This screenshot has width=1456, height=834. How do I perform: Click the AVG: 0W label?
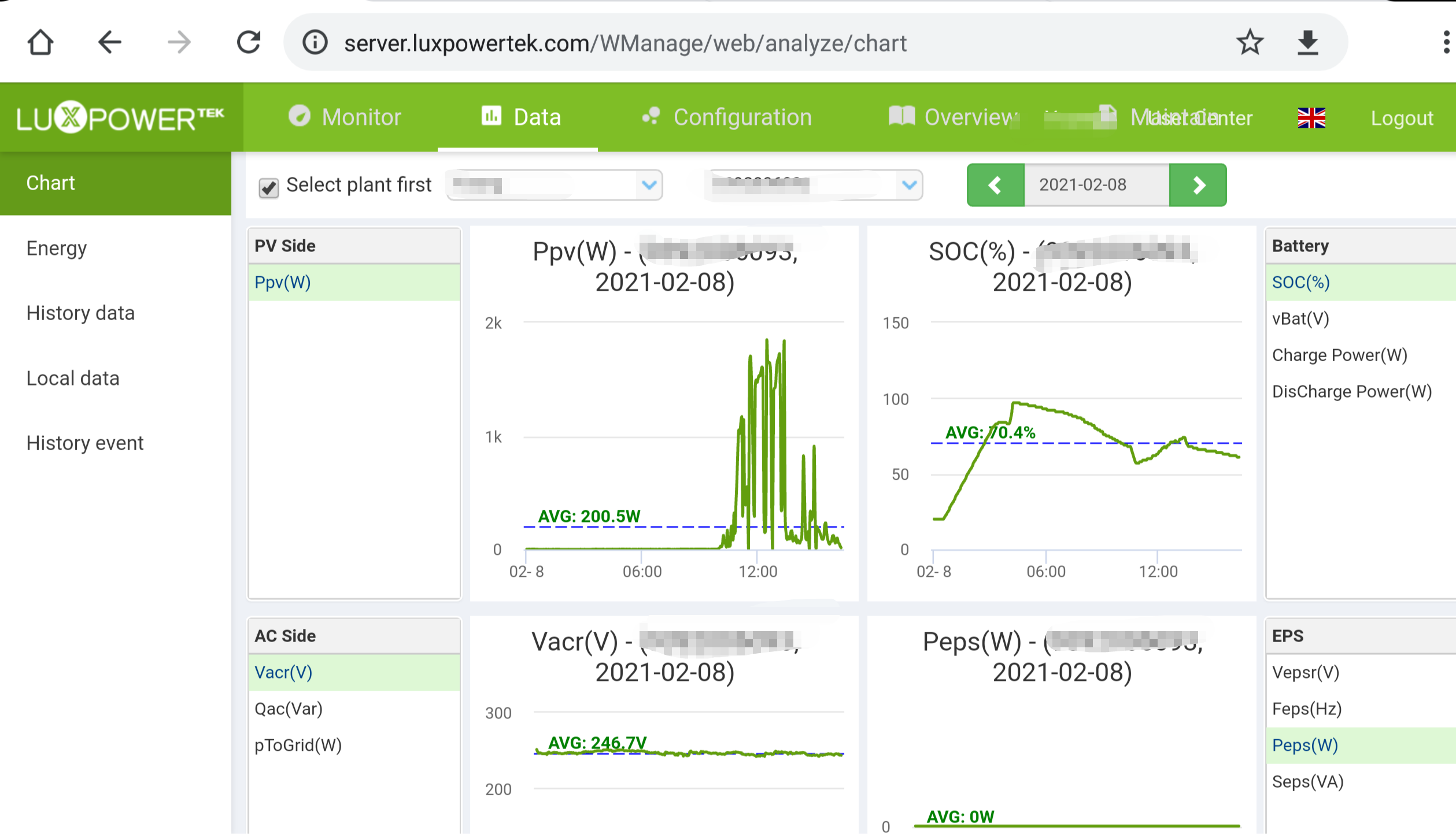coord(960,817)
